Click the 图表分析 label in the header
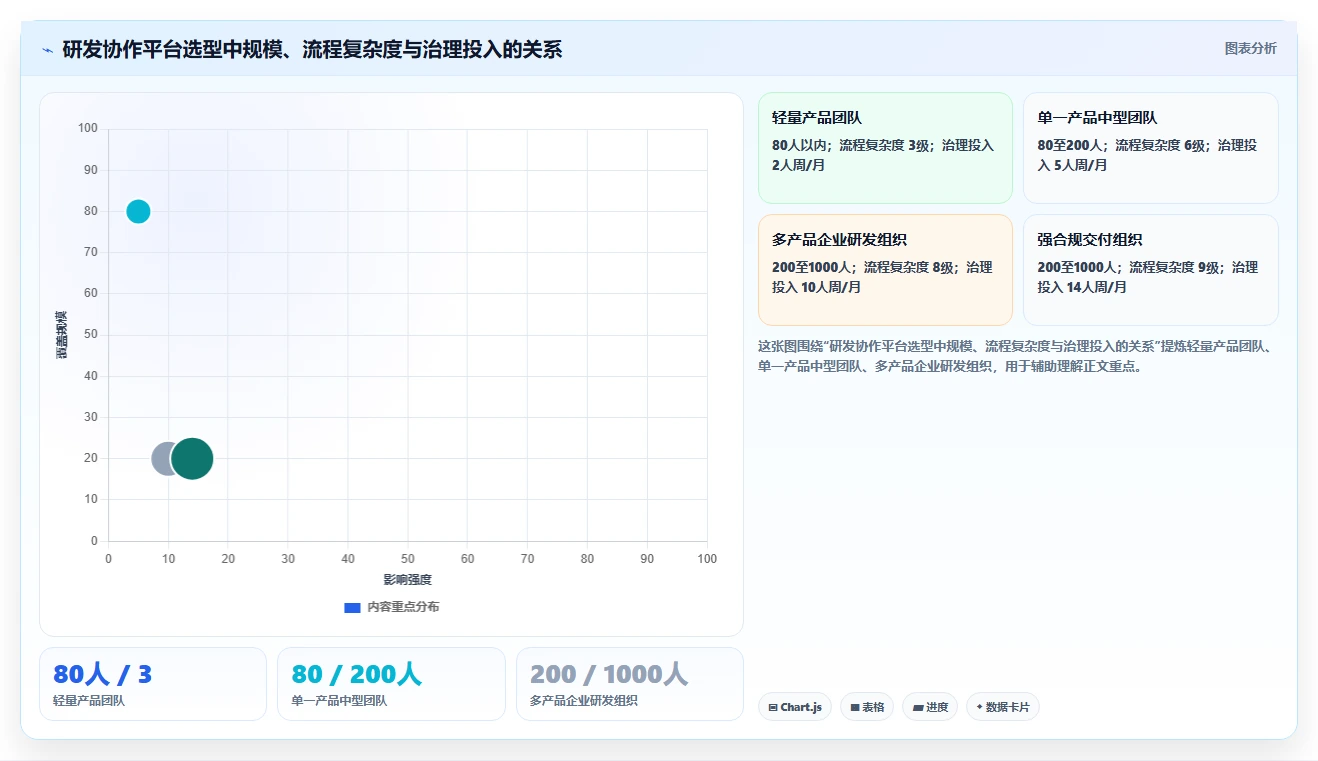The height and width of the screenshot is (761, 1318). [x=1250, y=48]
